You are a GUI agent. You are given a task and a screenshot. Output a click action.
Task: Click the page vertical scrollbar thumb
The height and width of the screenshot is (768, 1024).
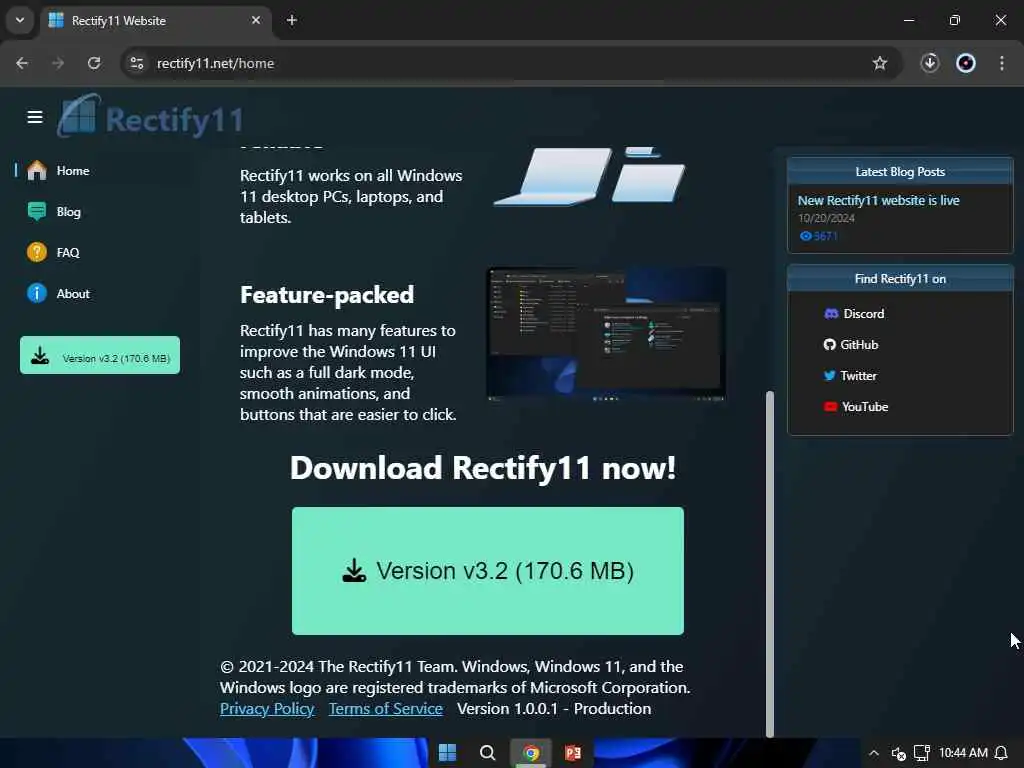click(x=769, y=563)
